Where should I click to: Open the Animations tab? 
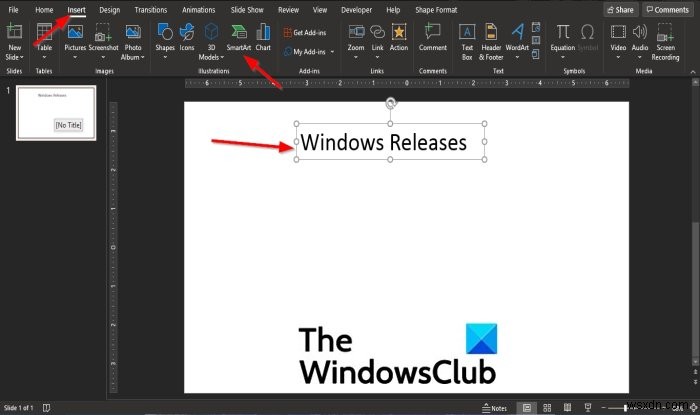pos(198,9)
